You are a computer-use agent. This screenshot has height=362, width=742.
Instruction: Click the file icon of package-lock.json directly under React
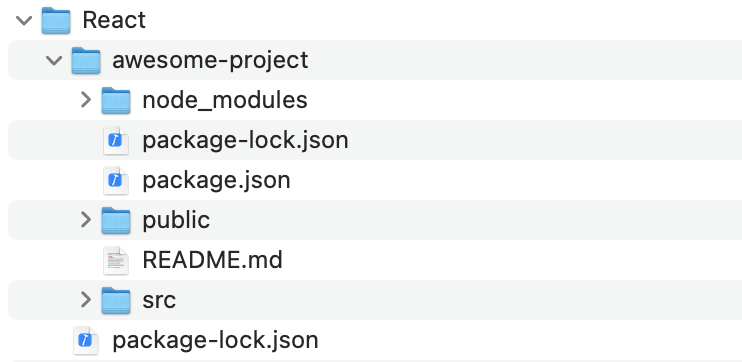tap(86, 340)
